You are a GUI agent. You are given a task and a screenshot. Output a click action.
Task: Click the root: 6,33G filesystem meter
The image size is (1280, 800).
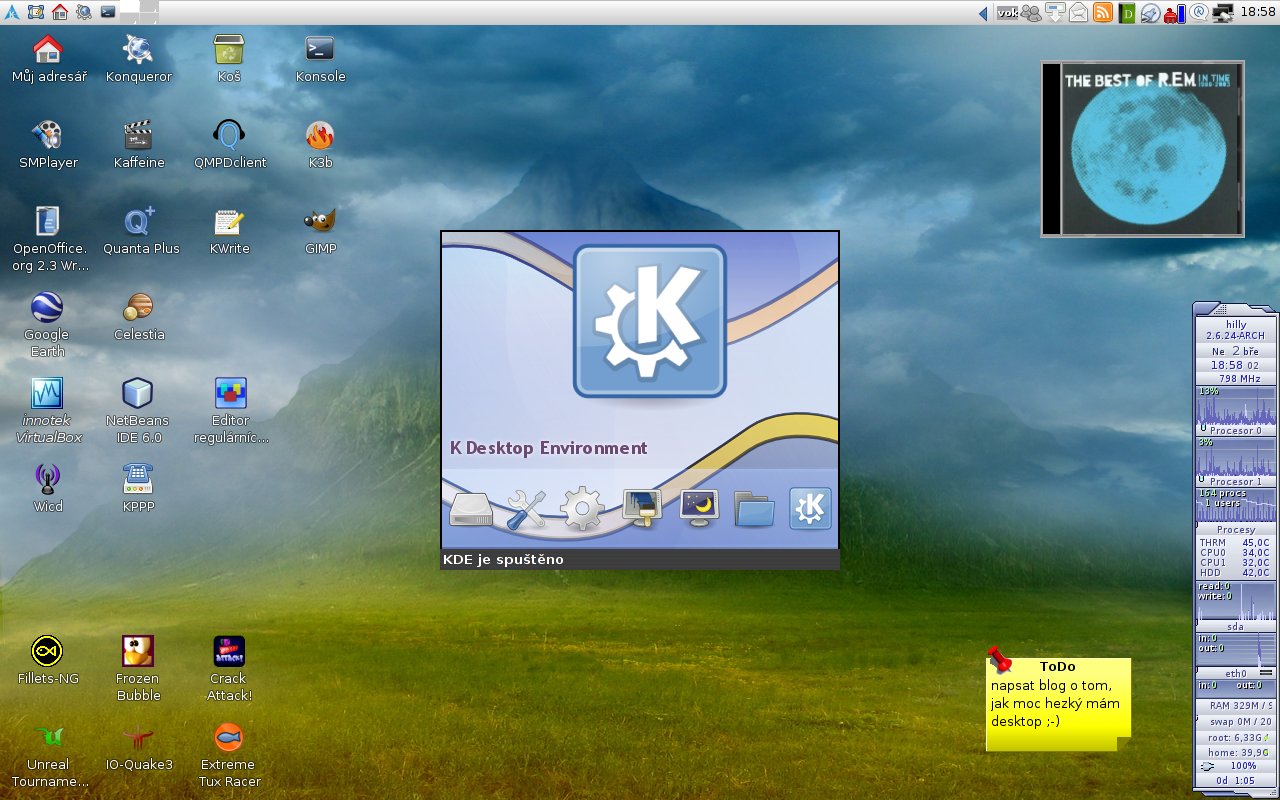coord(1237,737)
